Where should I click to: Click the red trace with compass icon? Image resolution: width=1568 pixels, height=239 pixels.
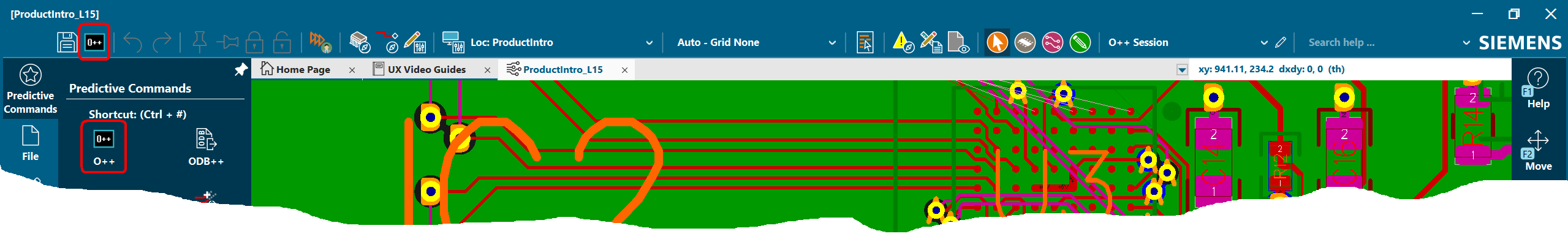coord(387,42)
